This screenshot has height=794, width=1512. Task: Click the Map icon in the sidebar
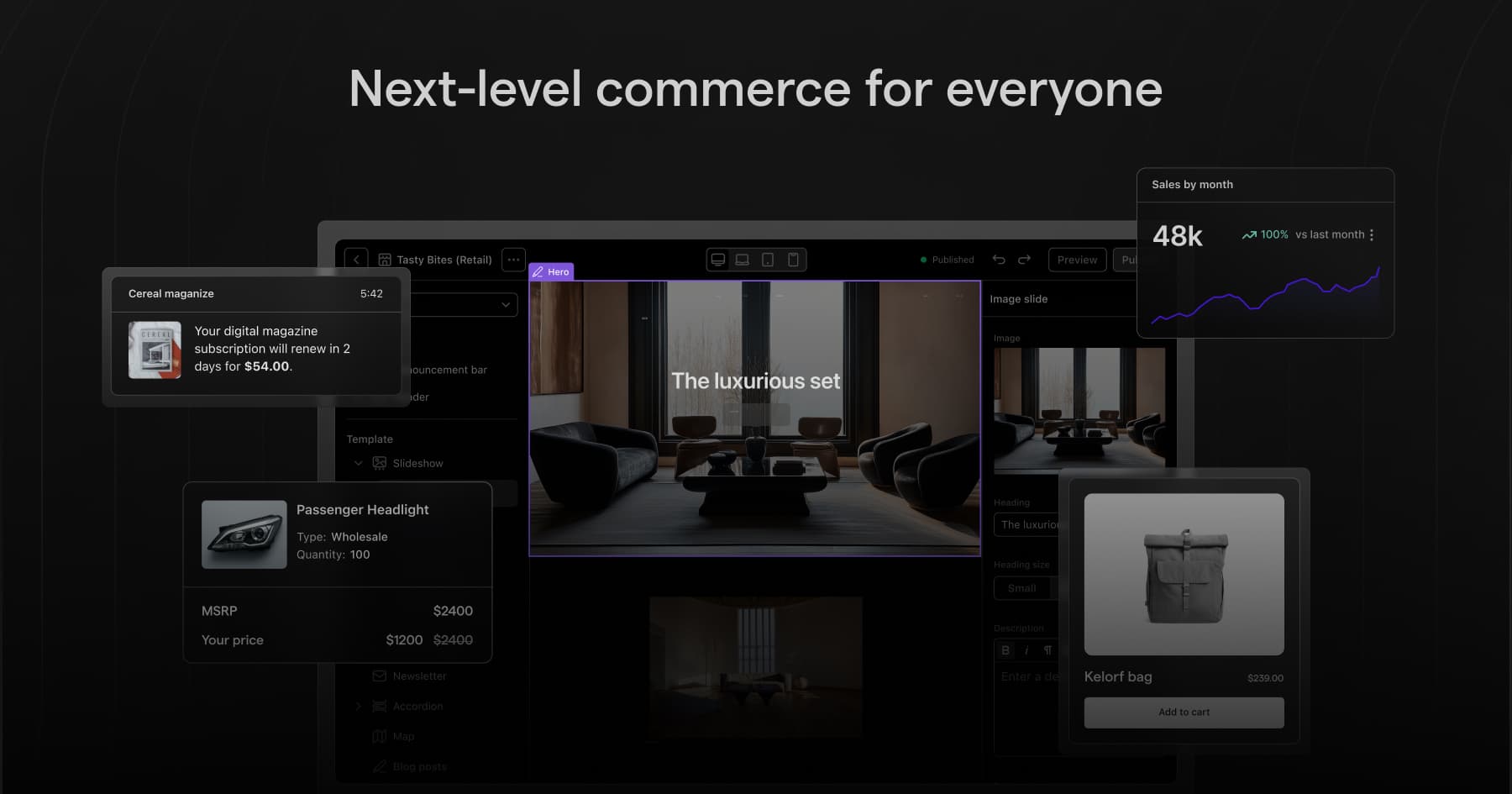pos(380,736)
